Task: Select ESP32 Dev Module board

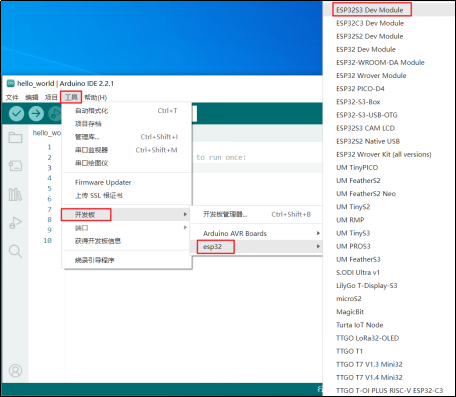Action: tap(389, 49)
